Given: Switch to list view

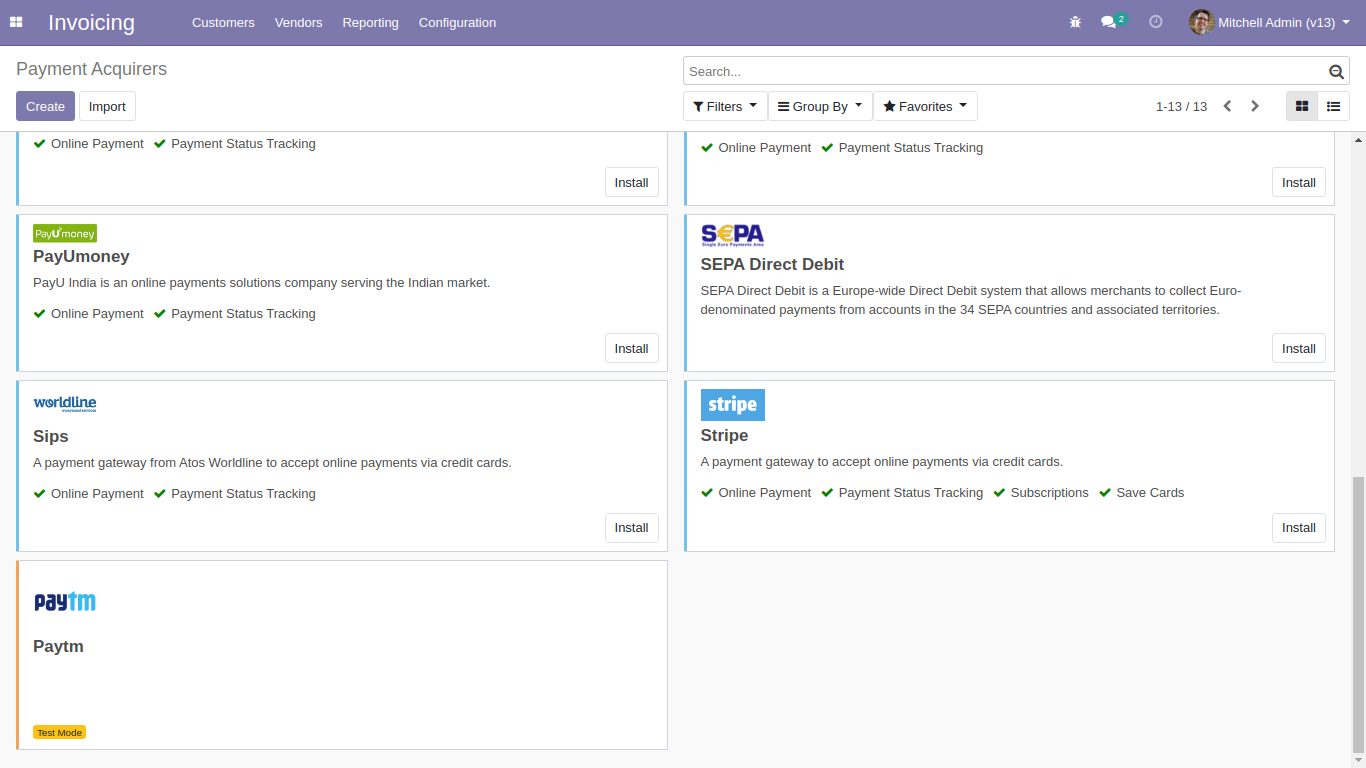Looking at the screenshot, I should tap(1333, 106).
